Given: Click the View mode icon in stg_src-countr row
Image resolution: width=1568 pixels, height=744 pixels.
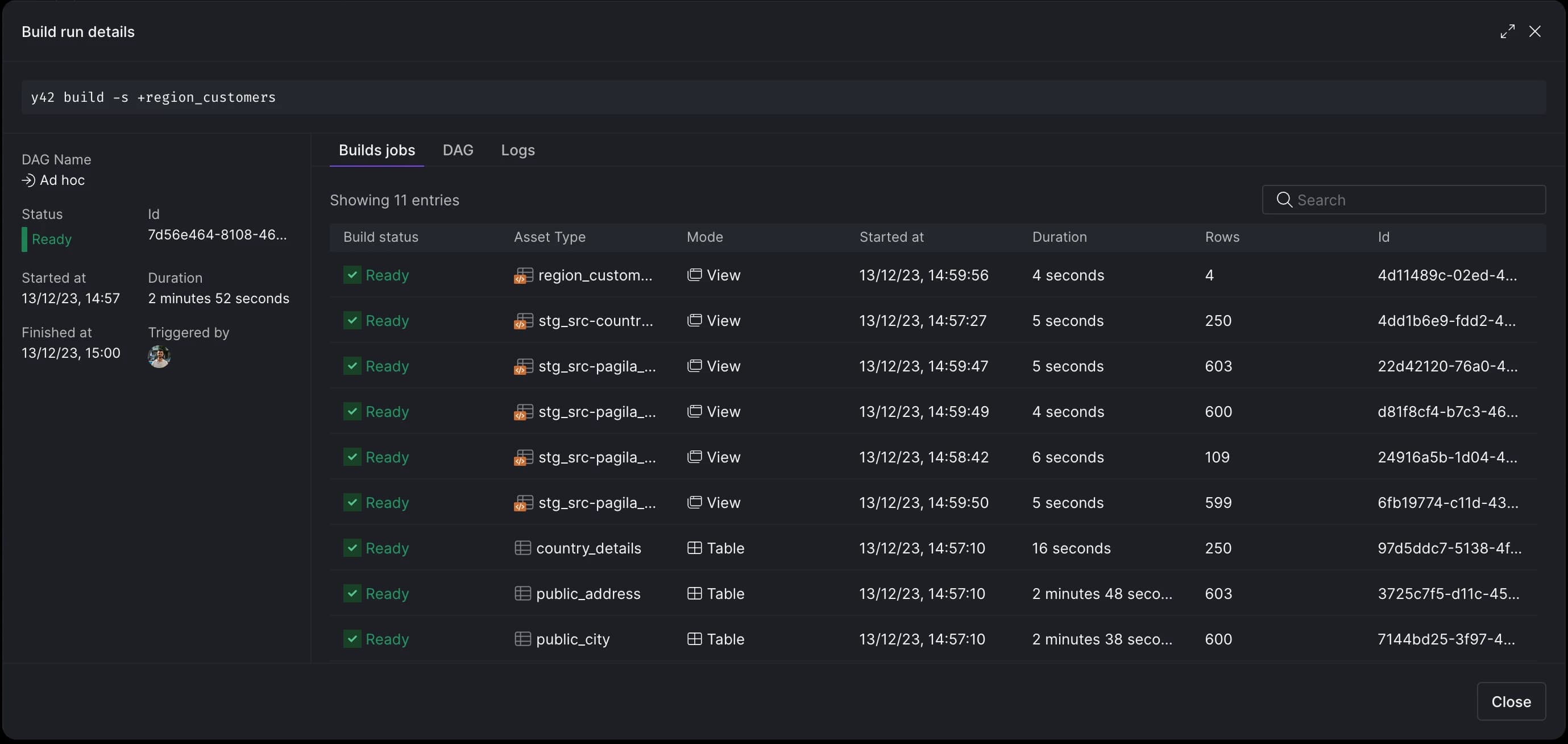Looking at the screenshot, I should pos(694,320).
